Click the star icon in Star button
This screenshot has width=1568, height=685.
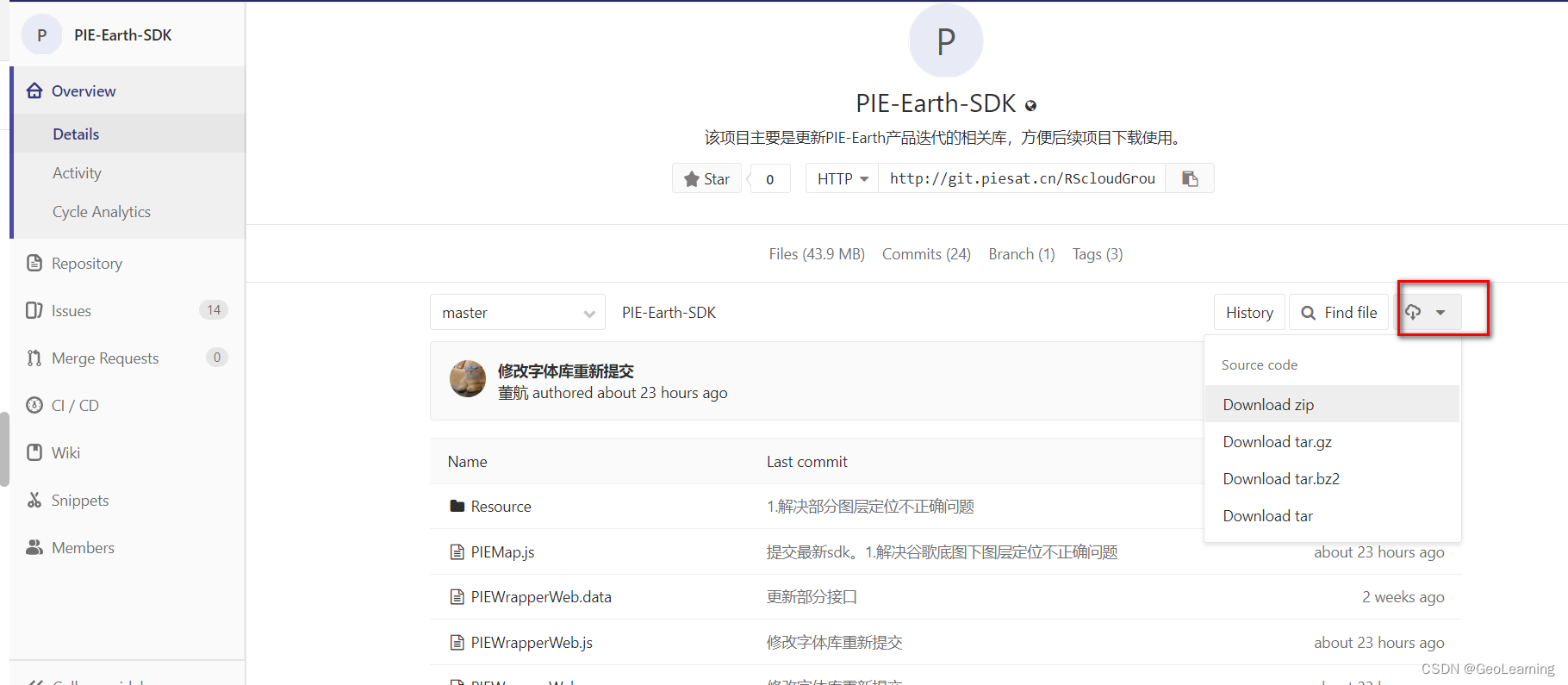pos(691,179)
